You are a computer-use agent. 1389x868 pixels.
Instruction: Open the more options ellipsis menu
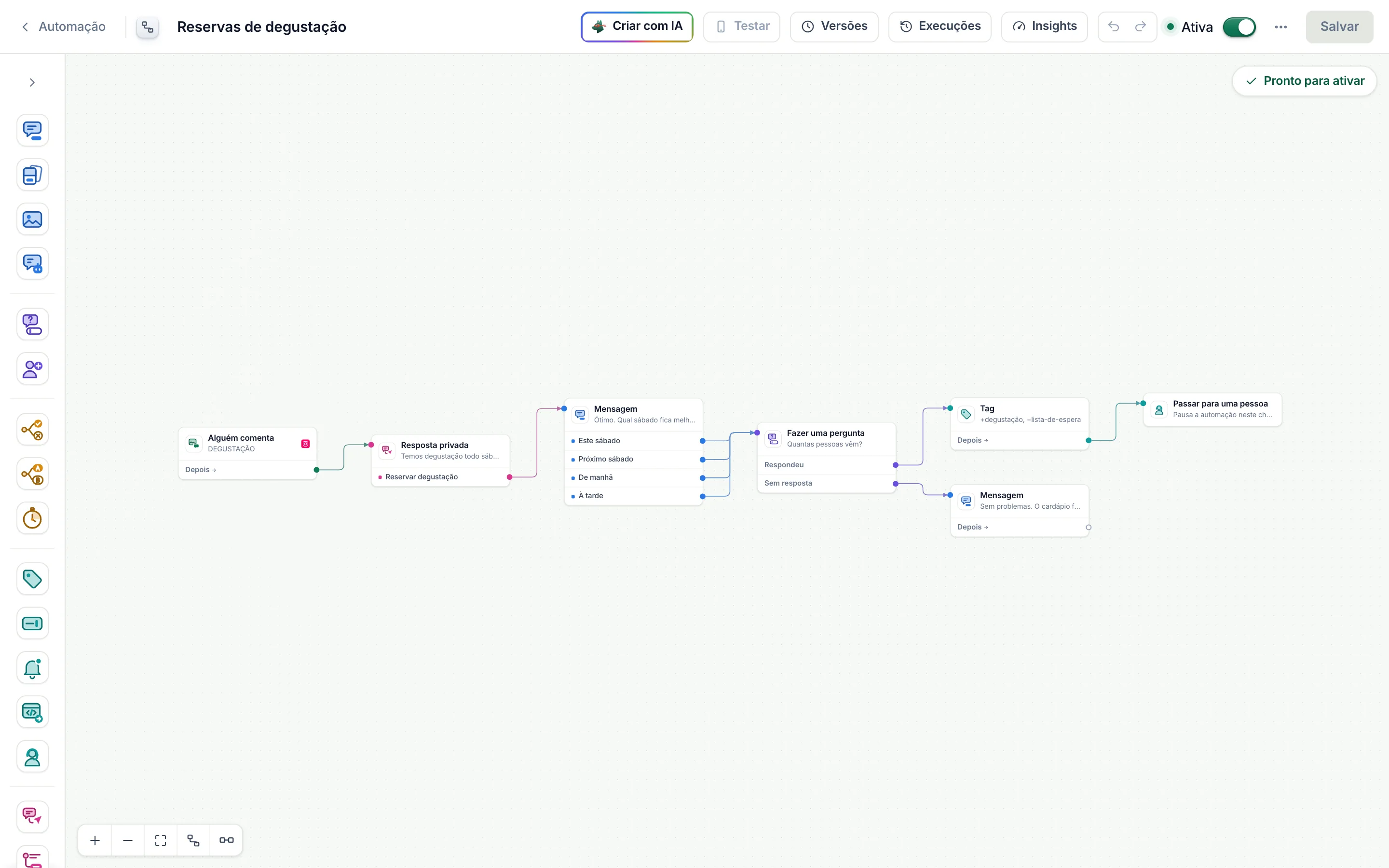[1281, 27]
